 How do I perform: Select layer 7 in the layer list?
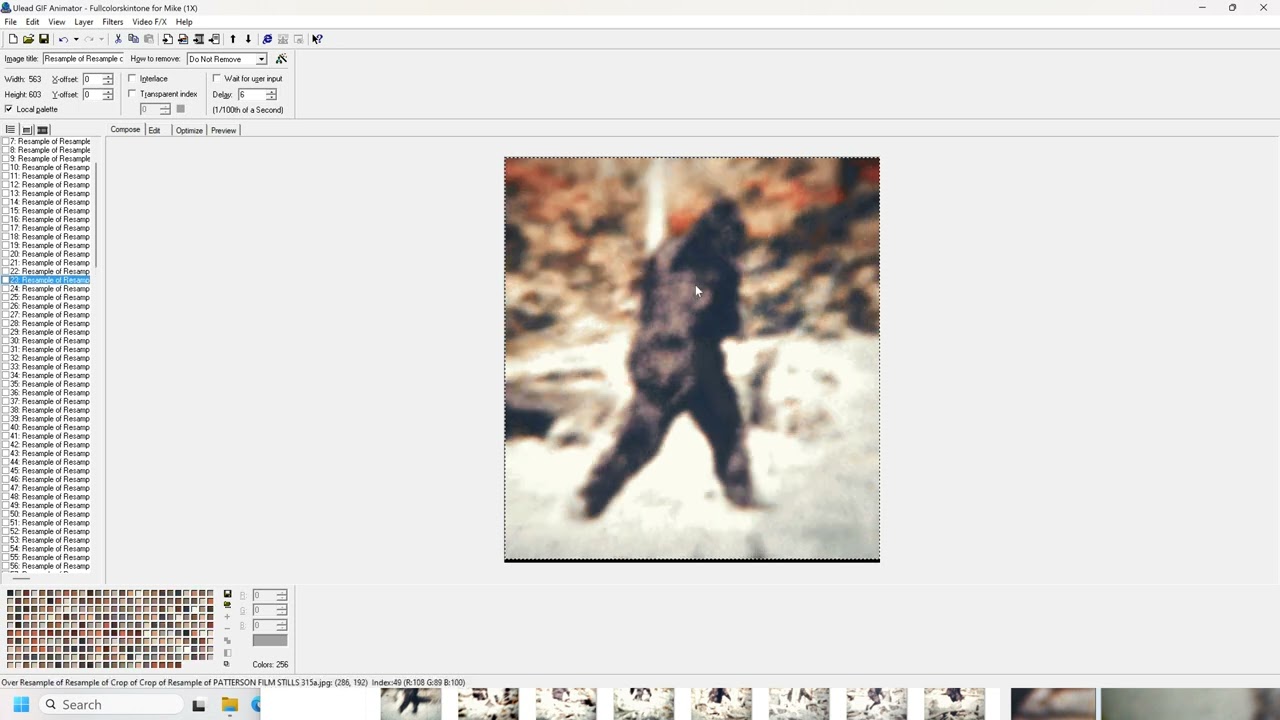(50, 142)
